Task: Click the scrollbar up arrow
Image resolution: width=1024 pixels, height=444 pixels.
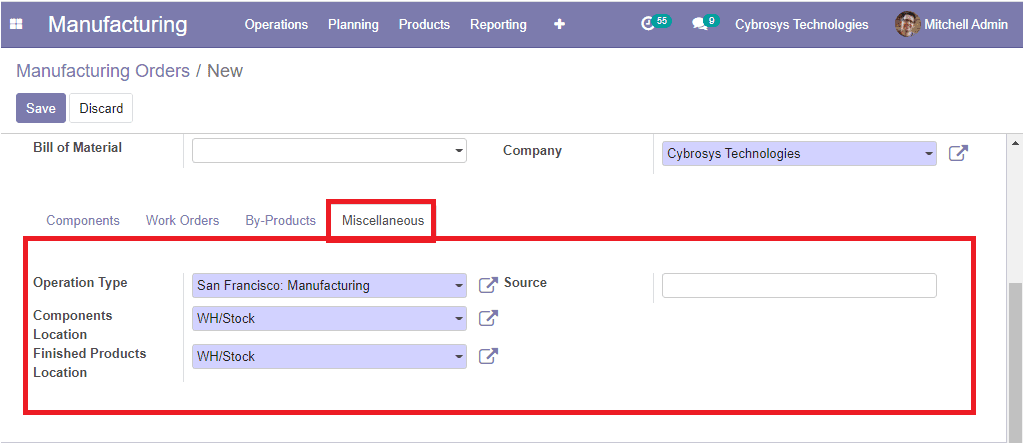Action: tap(1016, 142)
